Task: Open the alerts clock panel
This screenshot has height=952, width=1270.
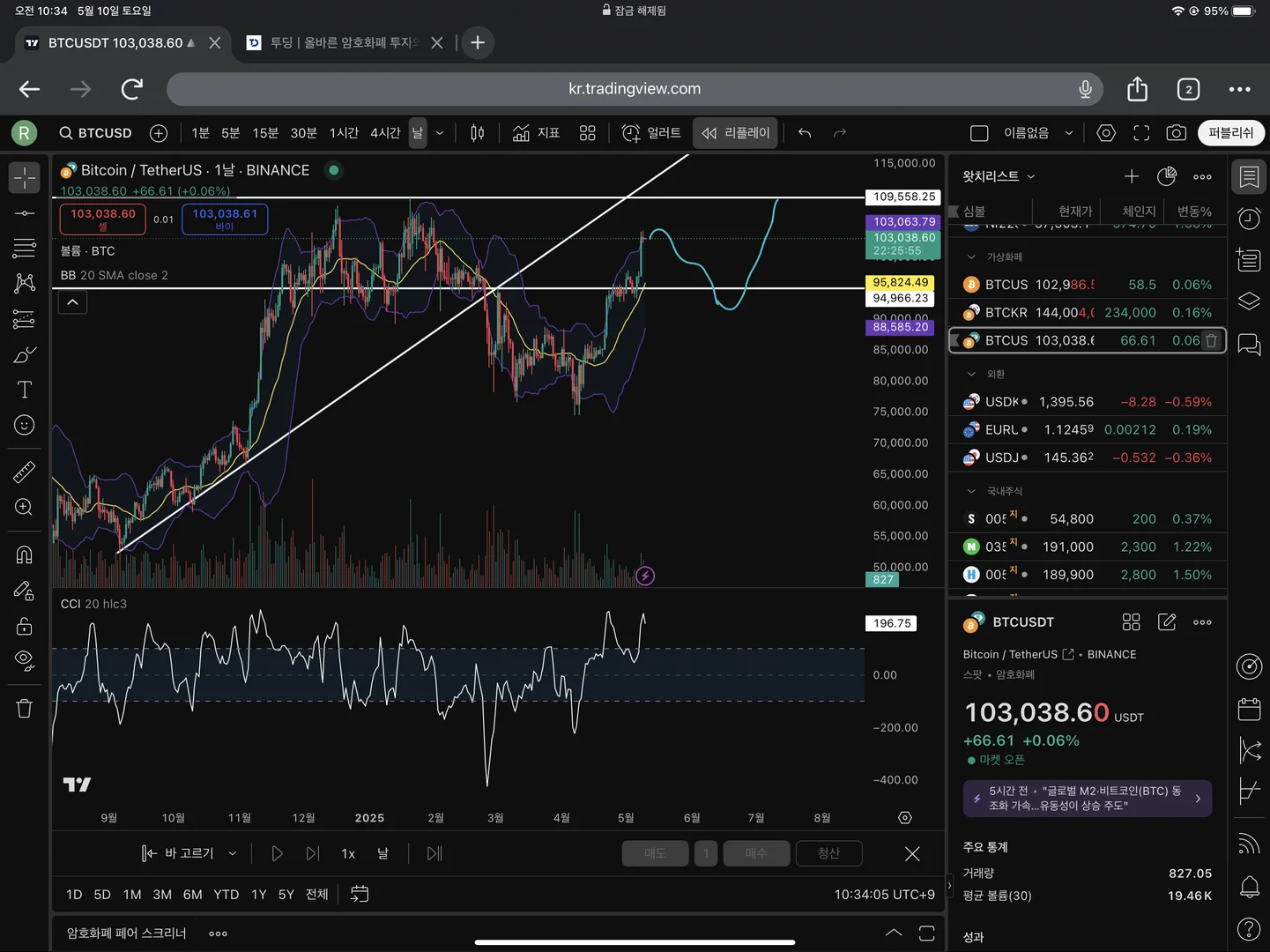Action: coord(1250,218)
